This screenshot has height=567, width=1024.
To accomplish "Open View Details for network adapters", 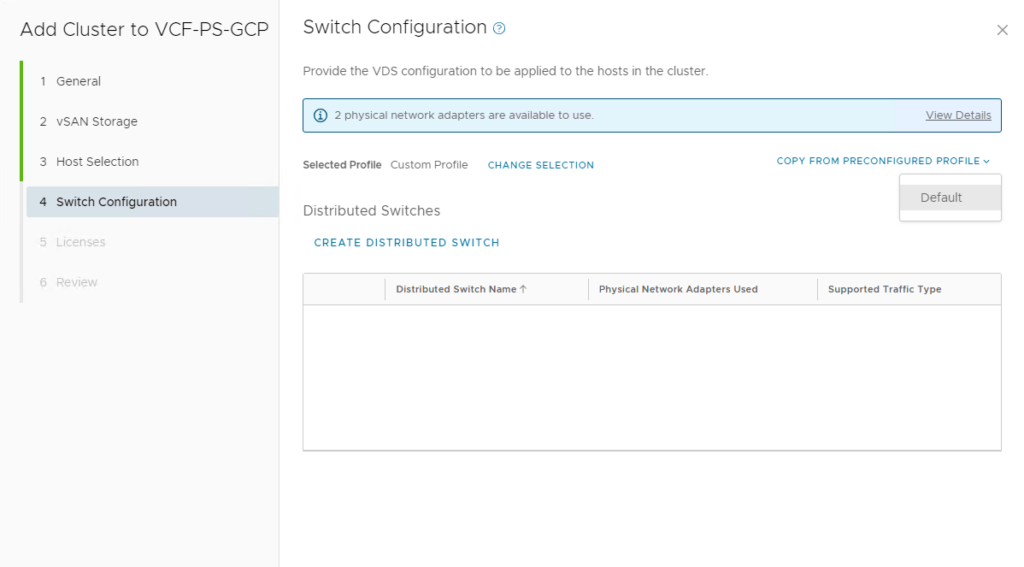I will (x=957, y=115).
